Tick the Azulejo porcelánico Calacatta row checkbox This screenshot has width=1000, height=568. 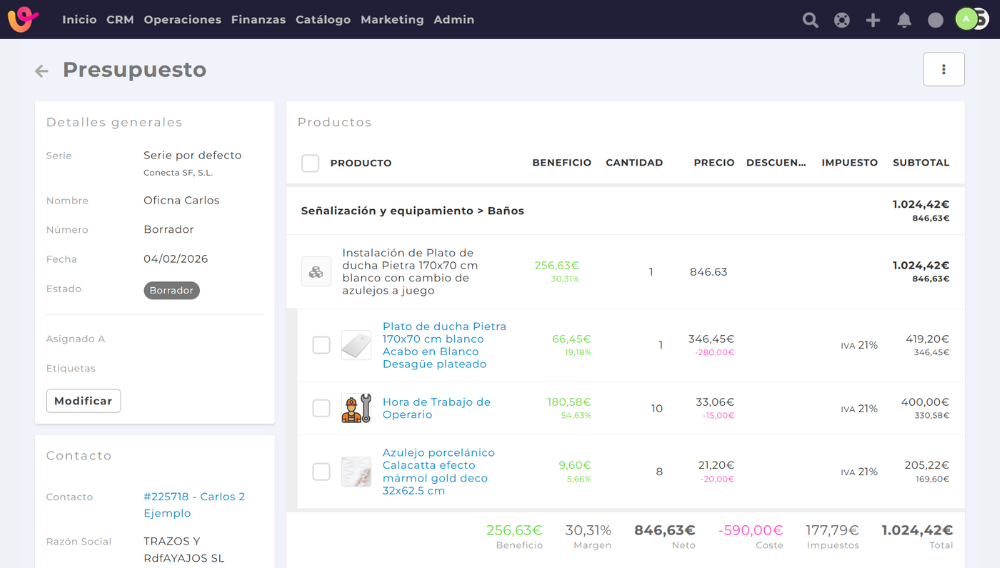321,471
